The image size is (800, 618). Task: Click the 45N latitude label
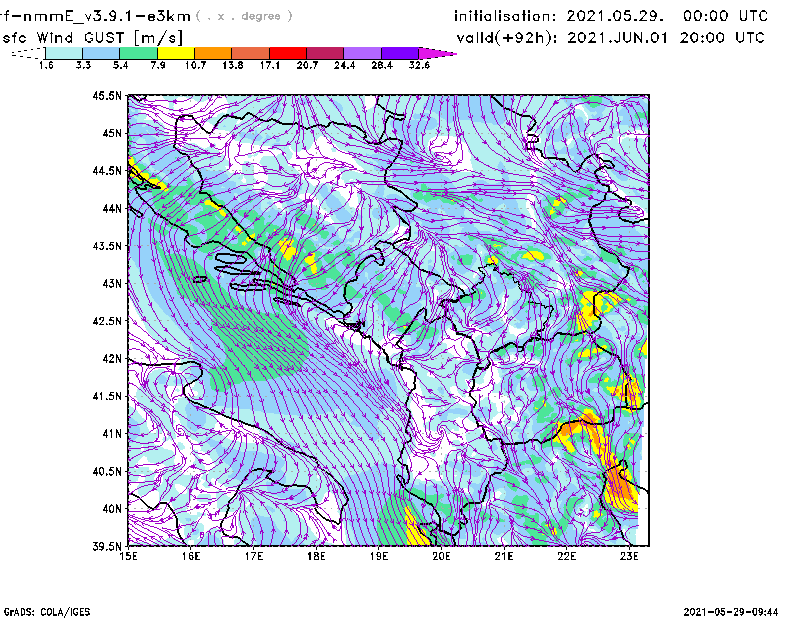(112, 133)
